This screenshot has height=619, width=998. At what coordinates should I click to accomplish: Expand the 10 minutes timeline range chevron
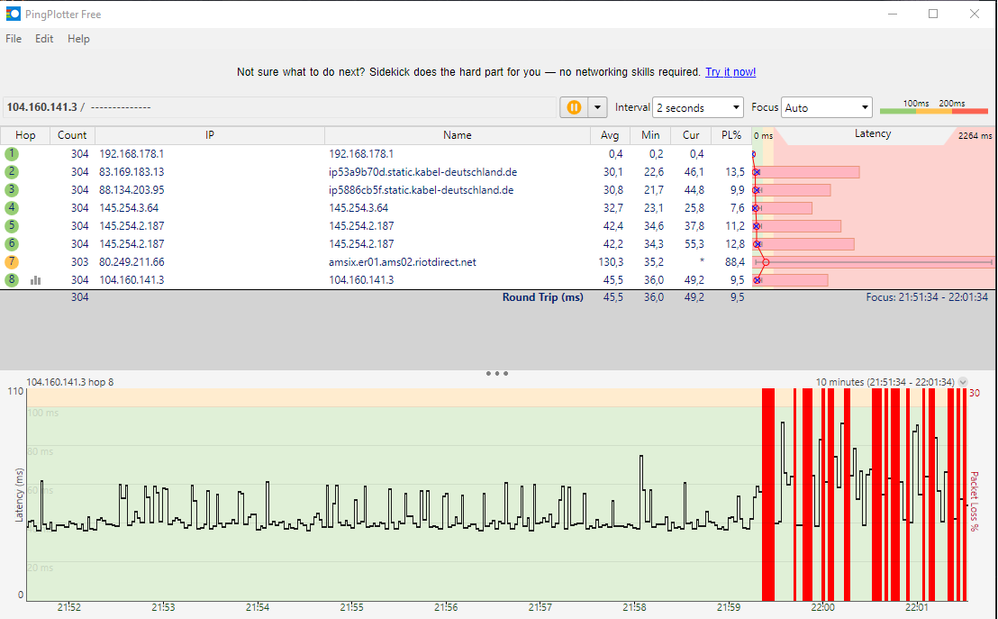pos(963,382)
